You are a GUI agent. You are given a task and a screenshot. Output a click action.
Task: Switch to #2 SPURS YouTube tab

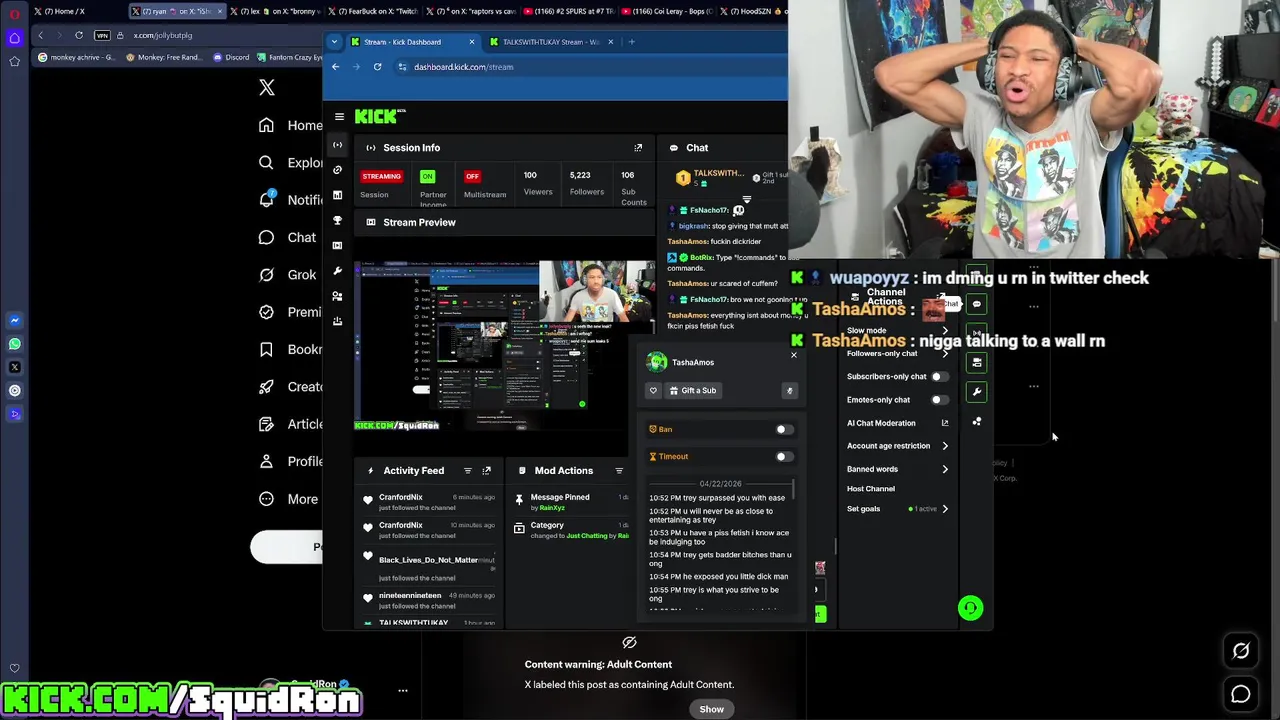click(x=569, y=11)
